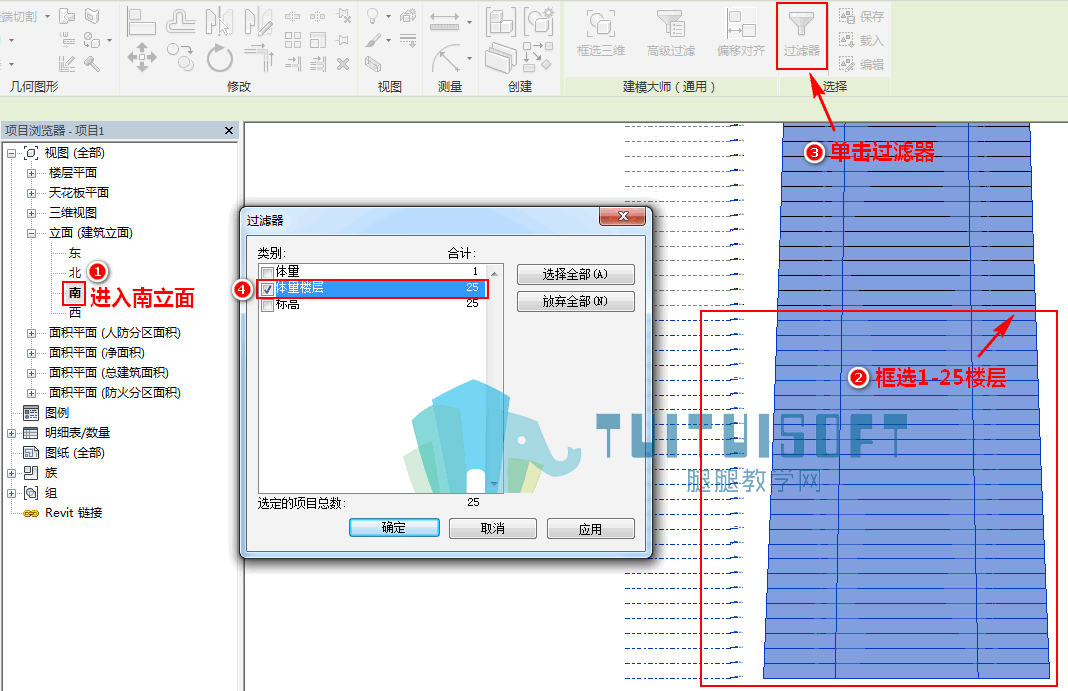The height and width of the screenshot is (691, 1068).
Task: Collapse the 立面 (建筑立面) node
Action: click(x=31, y=234)
